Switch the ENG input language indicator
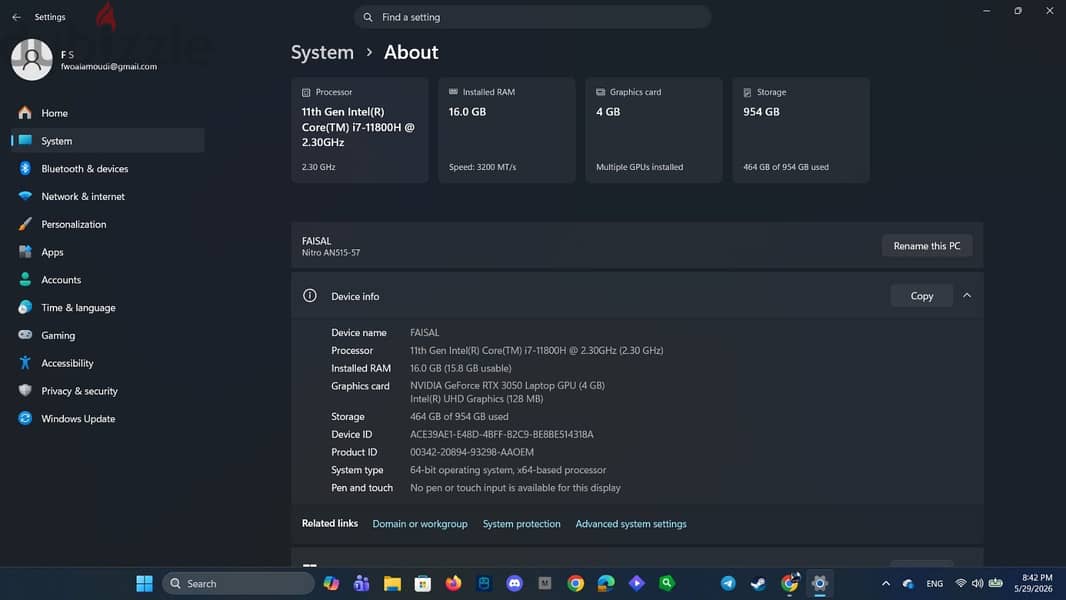Viewport: 1066px width, 600px height. (x=935, y=584)
